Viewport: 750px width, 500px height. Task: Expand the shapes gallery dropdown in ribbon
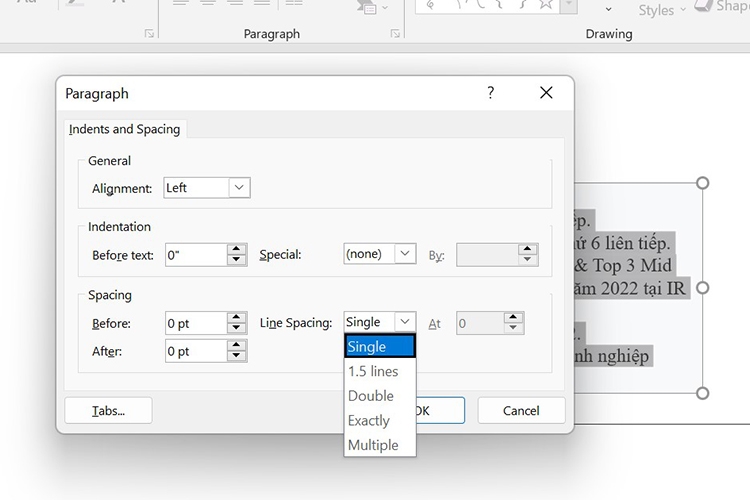[569, 6]
